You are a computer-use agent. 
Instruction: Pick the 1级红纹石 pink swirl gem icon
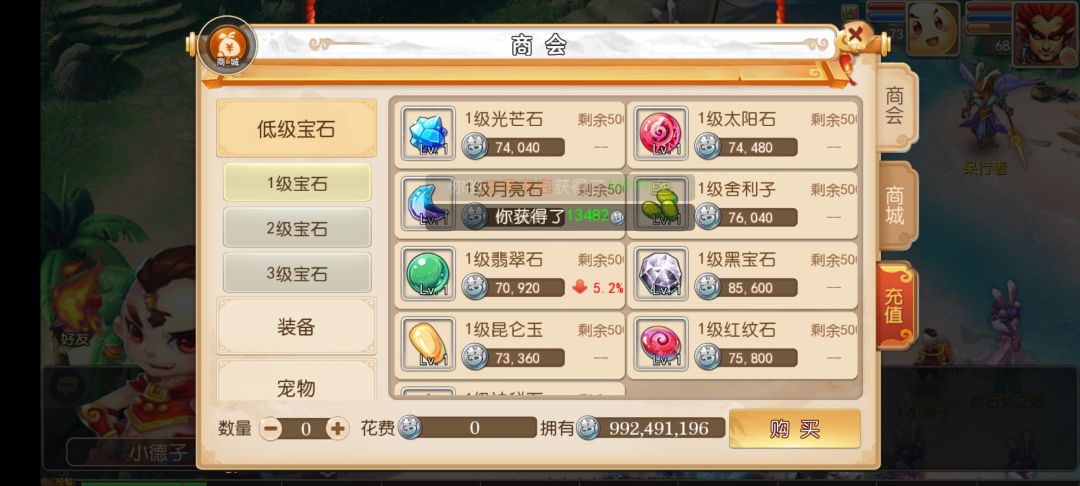(661, 344)
